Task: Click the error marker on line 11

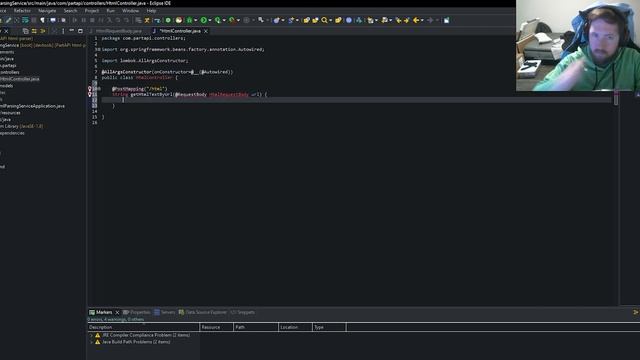Action: point(90,94)
